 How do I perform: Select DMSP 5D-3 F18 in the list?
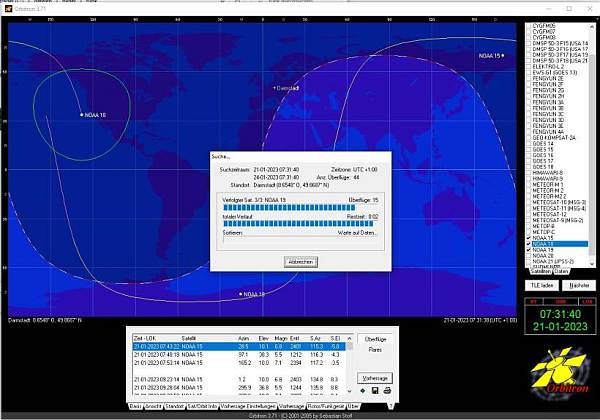[560, 60]
